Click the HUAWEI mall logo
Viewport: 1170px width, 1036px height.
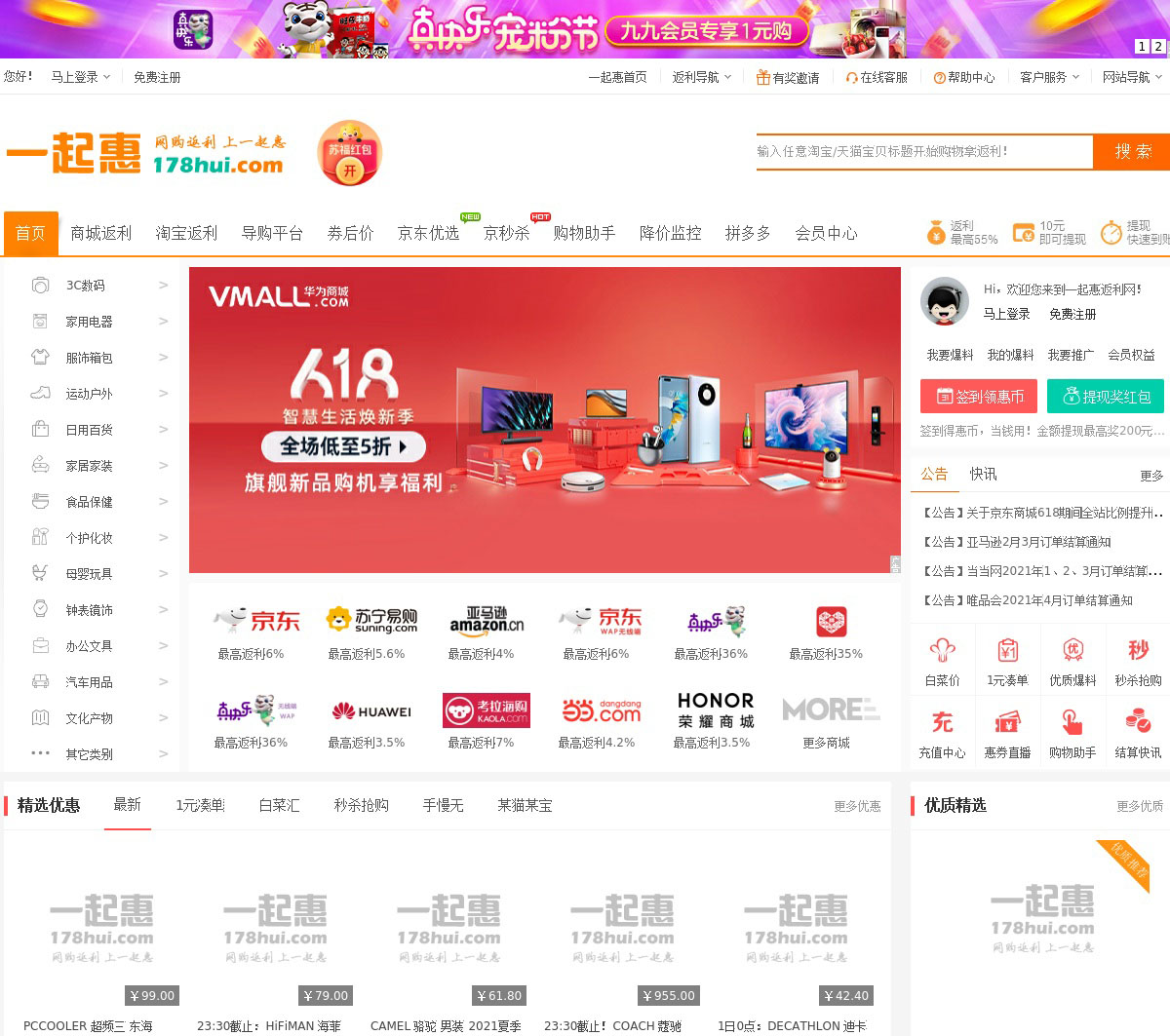pyautogui.click(x=371, y=711)
